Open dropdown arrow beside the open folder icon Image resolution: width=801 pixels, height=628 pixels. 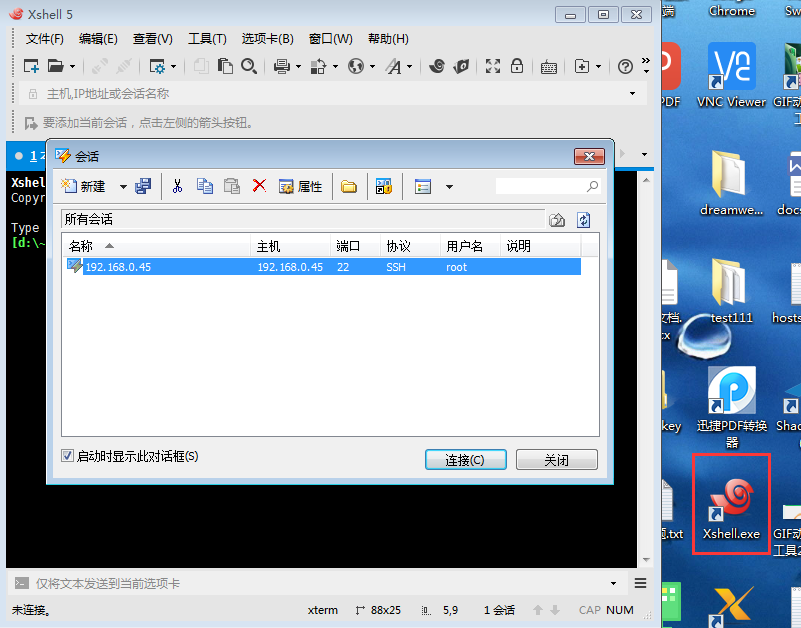click(72, 66)
